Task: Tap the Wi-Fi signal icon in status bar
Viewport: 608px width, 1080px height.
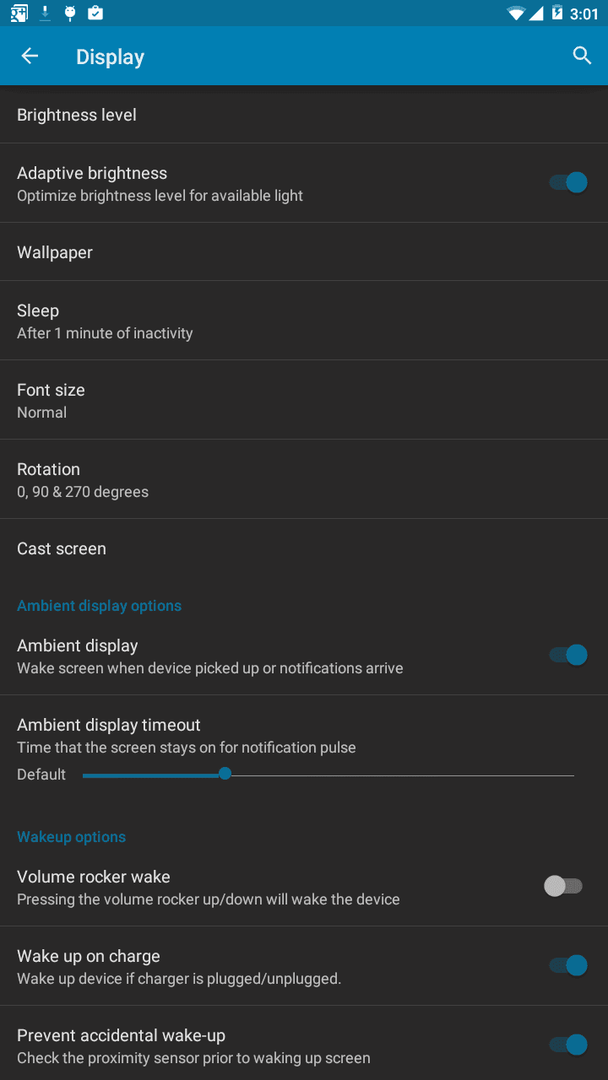Action: [x=515, y=13]
